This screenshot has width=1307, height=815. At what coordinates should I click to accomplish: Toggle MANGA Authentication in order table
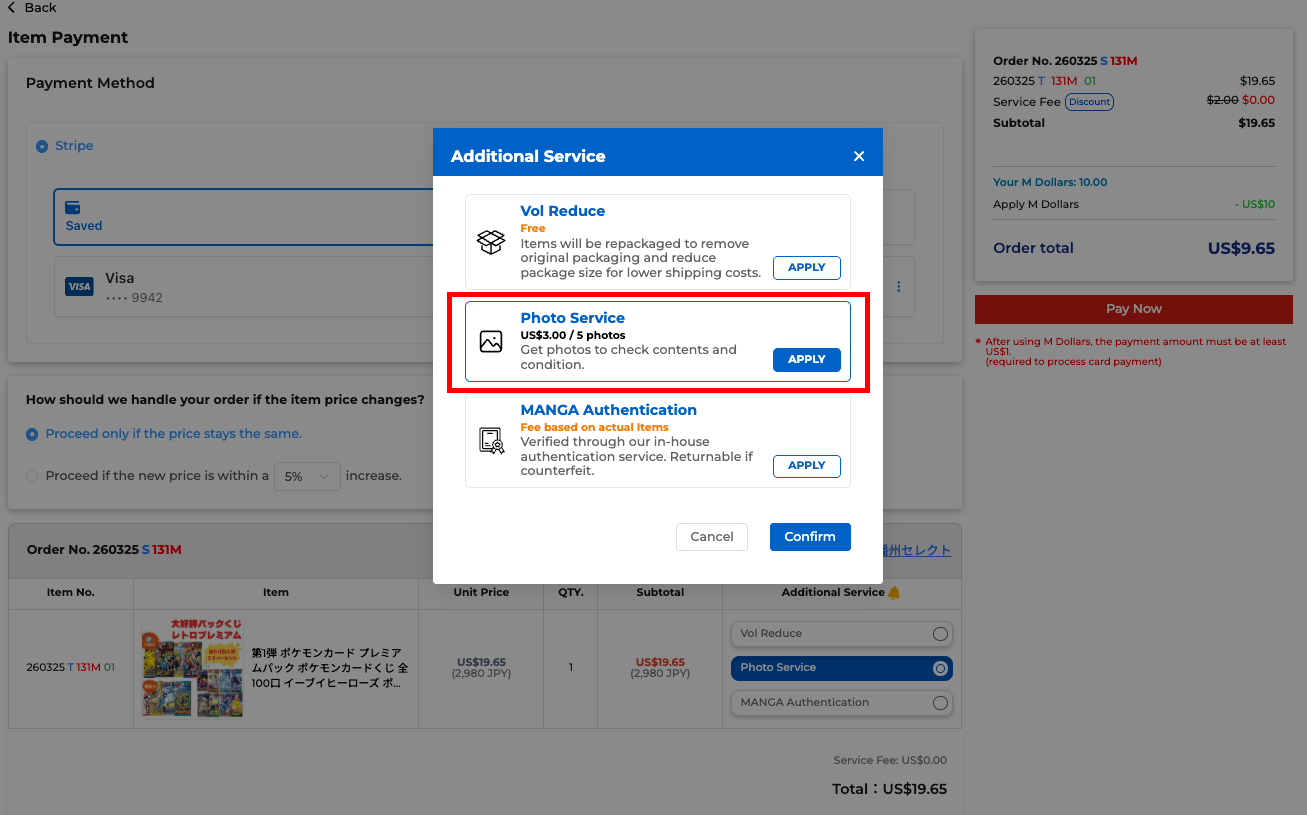coord(940,703)
